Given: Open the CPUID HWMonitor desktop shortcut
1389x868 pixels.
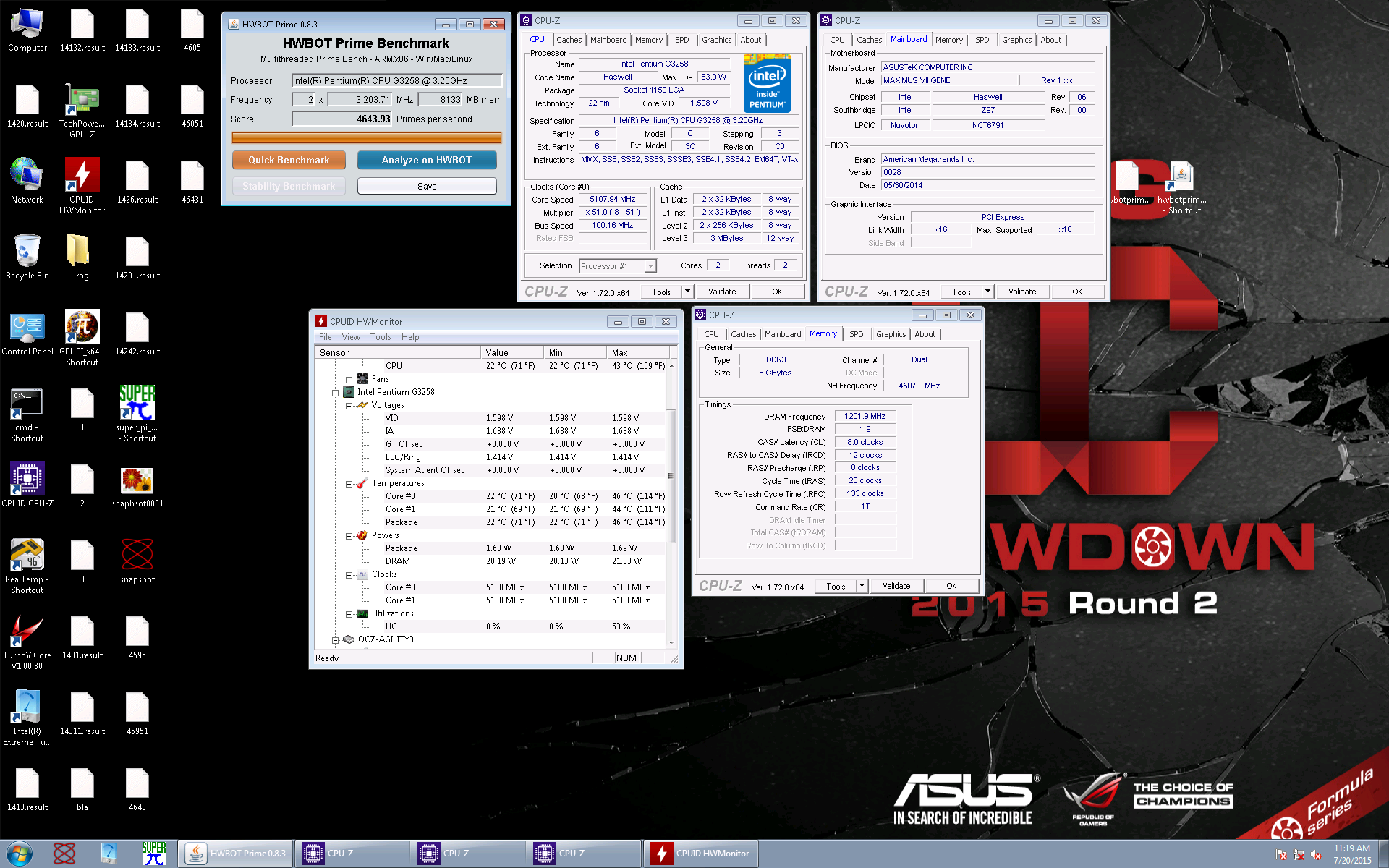Looking at the screenshot, I should 82,187.
